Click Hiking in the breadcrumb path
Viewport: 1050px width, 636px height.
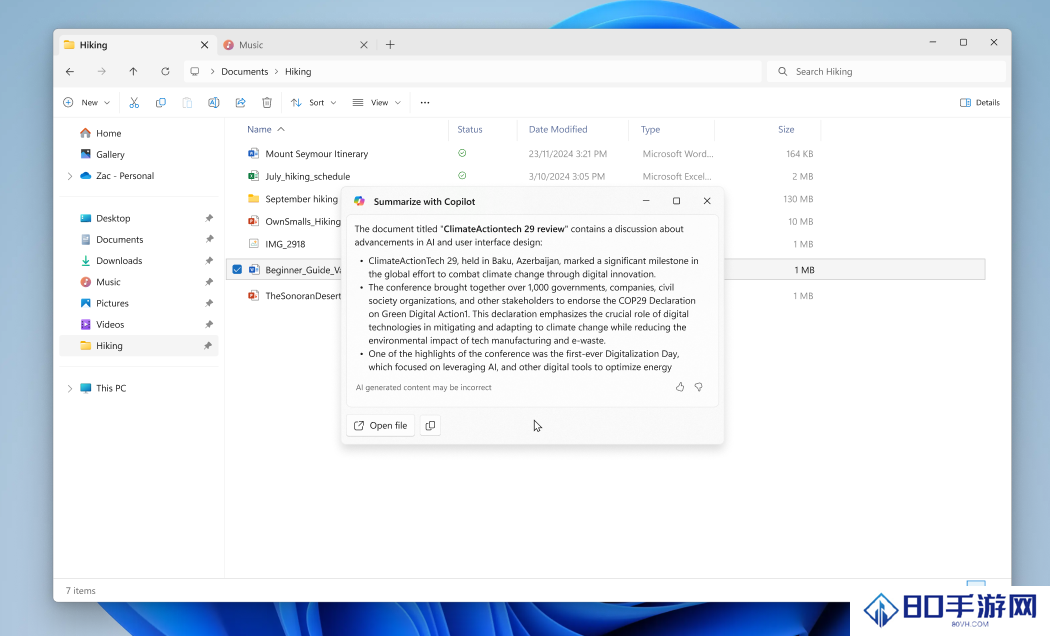tap(298, 72)
